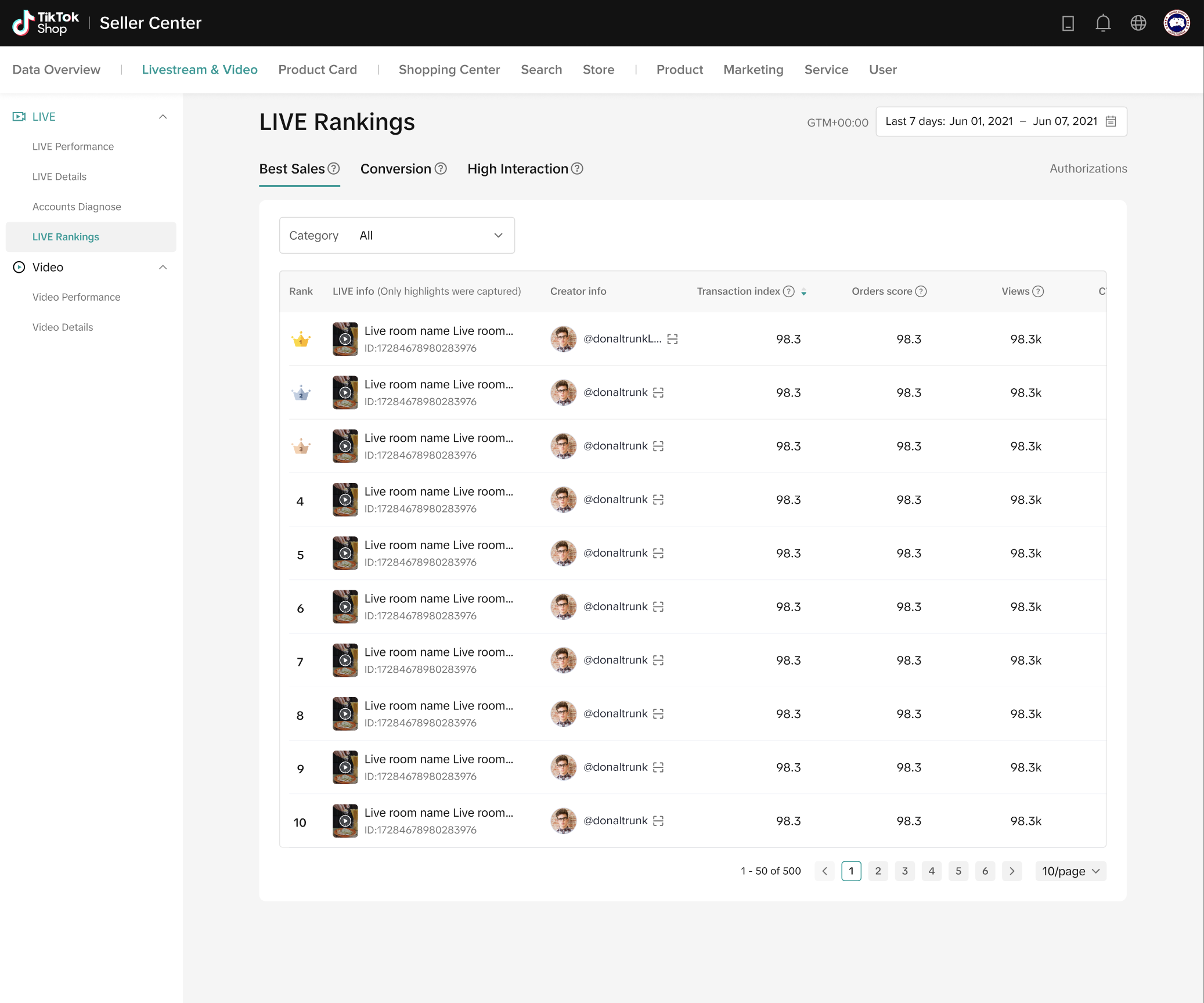Viewport: 1204px width, 1003px height.
Task: Click the help icon beside Best Sales
Action: (333, 169)
